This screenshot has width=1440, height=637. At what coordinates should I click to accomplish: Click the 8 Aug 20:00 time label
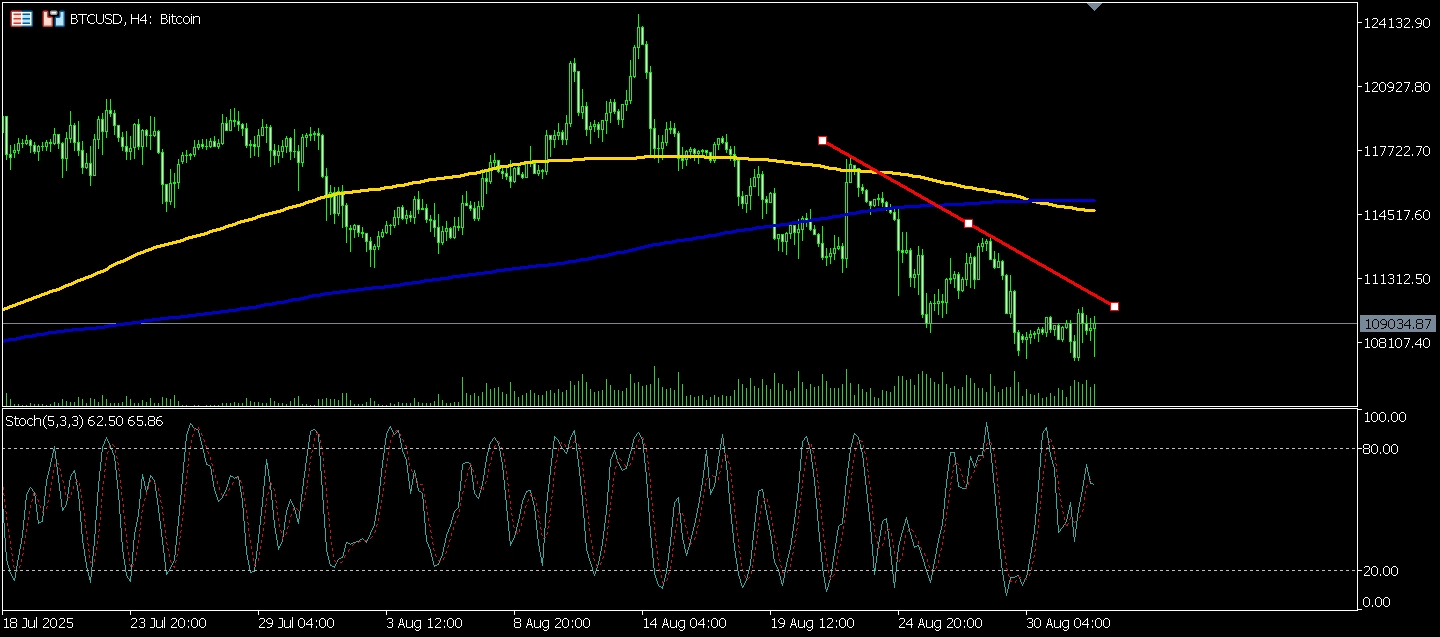coord(551,623)
